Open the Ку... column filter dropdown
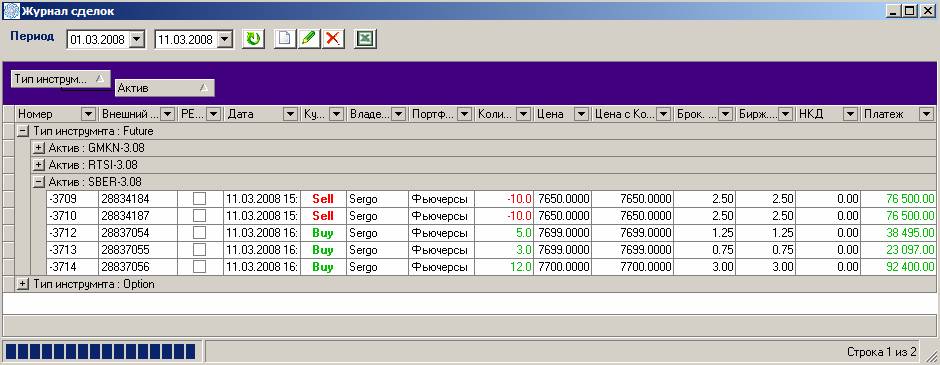Image resolution: width=940 pixels, height=365 pixels. pos(336,114)
